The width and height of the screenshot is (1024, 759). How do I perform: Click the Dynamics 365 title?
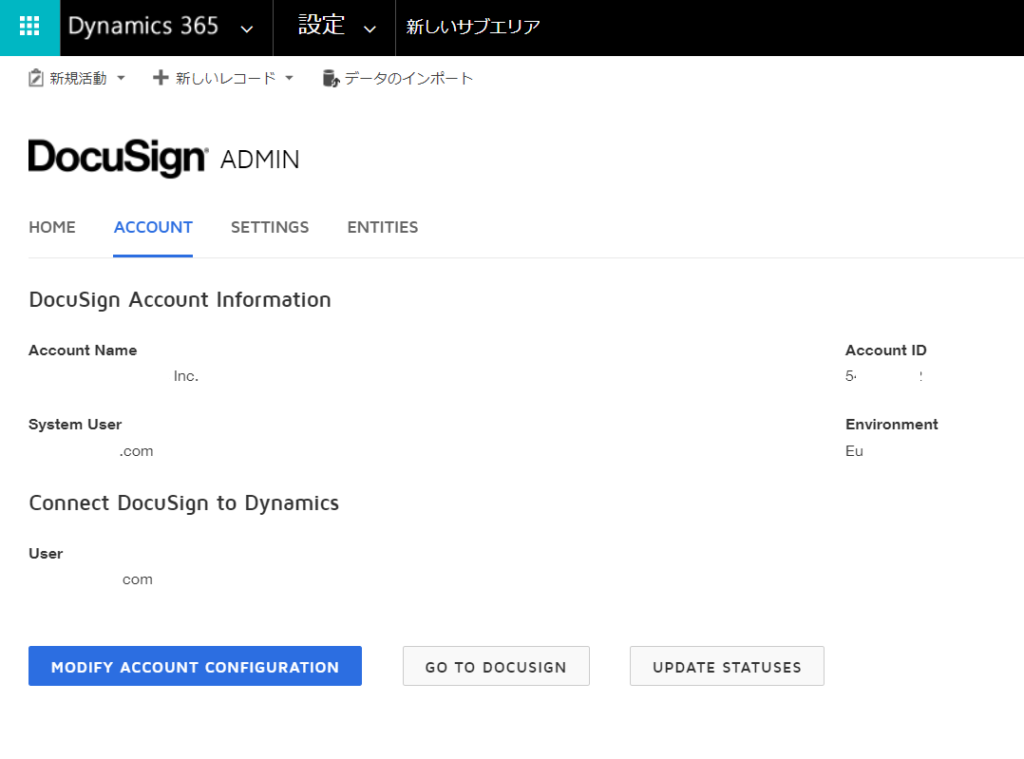(143, 26)
